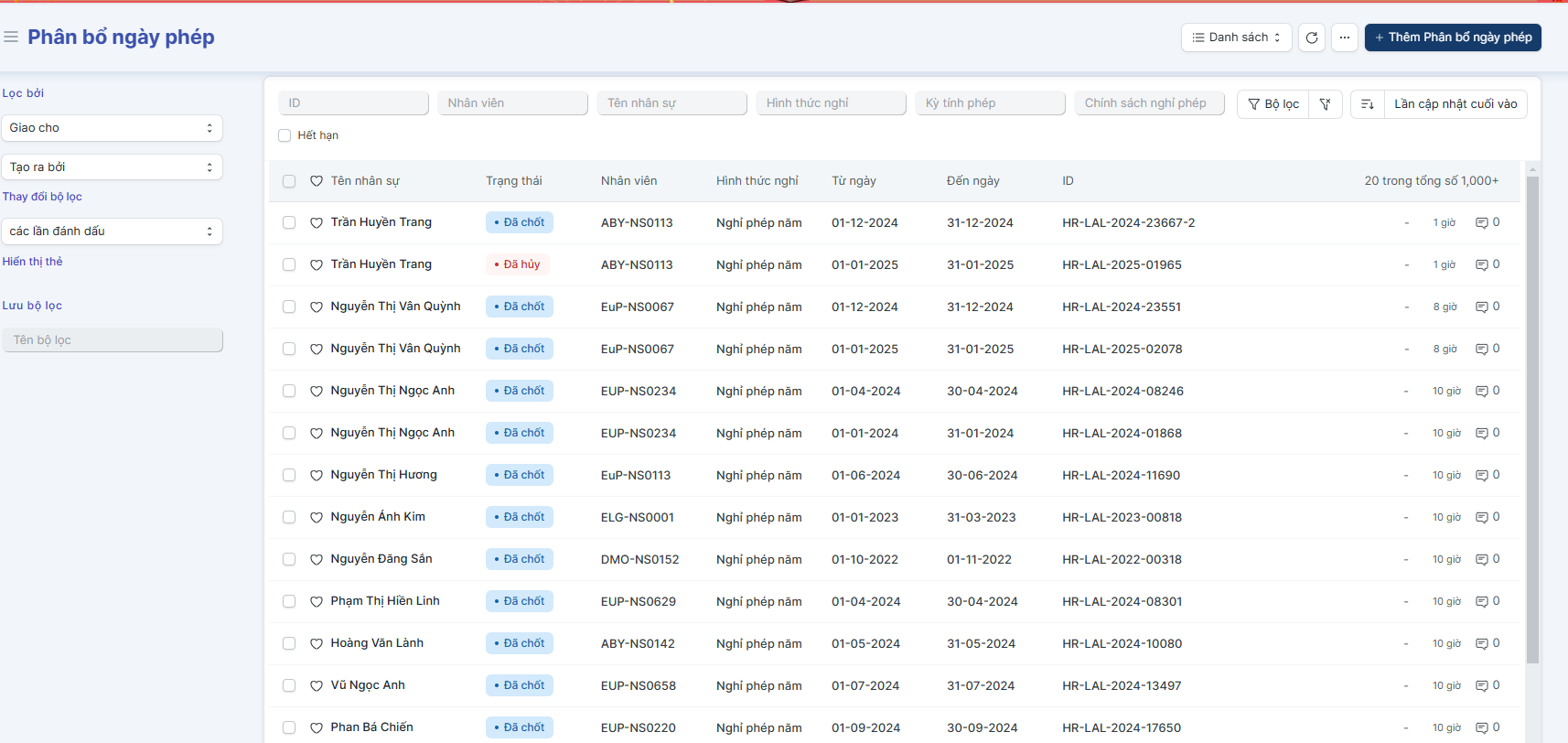Open the Danh sách view switcher
Image resolution: width=1568 pixels, height=743 pixels.
(1236, 38)
